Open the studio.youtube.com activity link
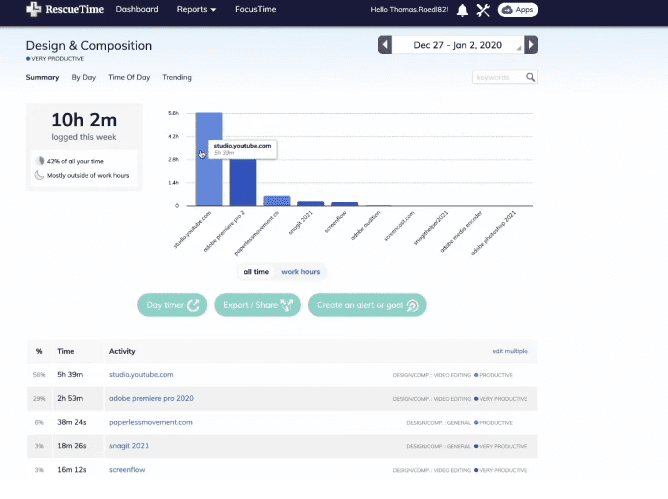Screen dimensions: 668x499 (x=141, y=374)
